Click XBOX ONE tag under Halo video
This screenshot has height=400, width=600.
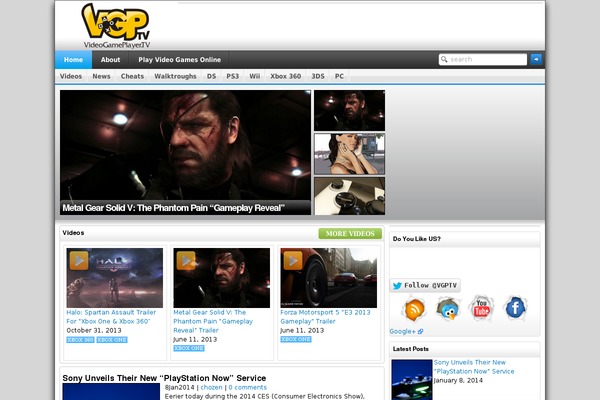tap(112, 340)
